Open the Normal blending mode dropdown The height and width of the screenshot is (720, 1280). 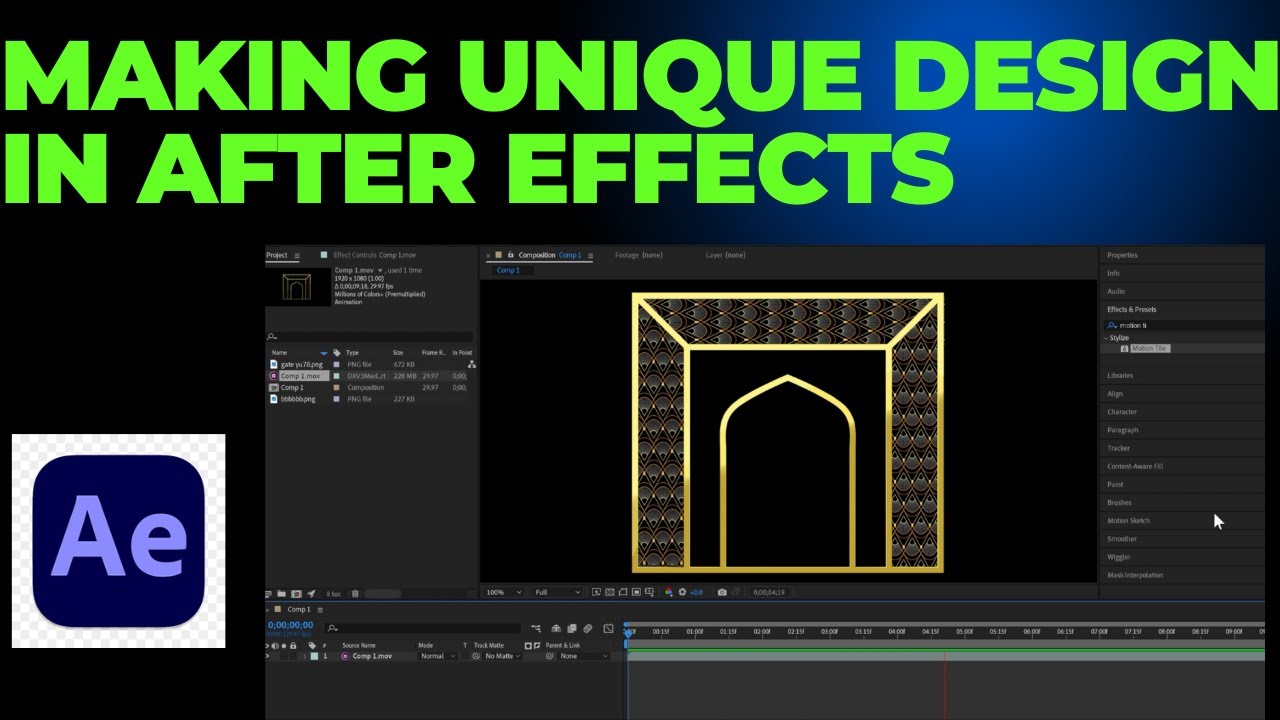[x=438, y=656]
